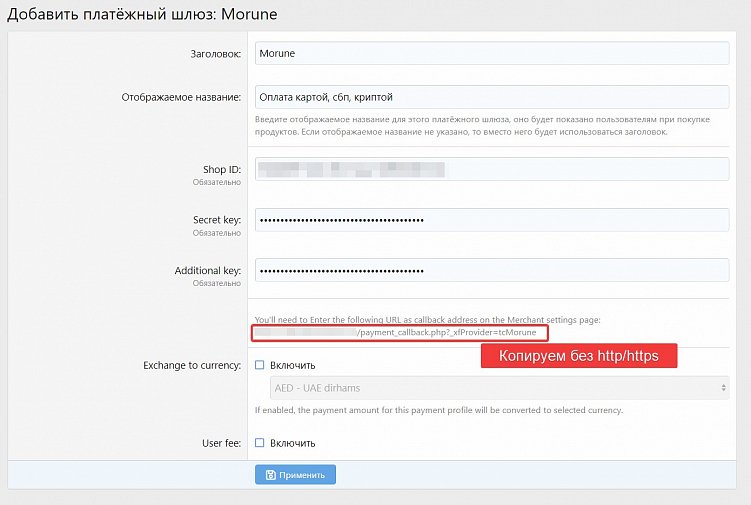This screenshot has height=505, width=751.
Task: Click the red Копируем без http/https label
Action: coord(579,357)
